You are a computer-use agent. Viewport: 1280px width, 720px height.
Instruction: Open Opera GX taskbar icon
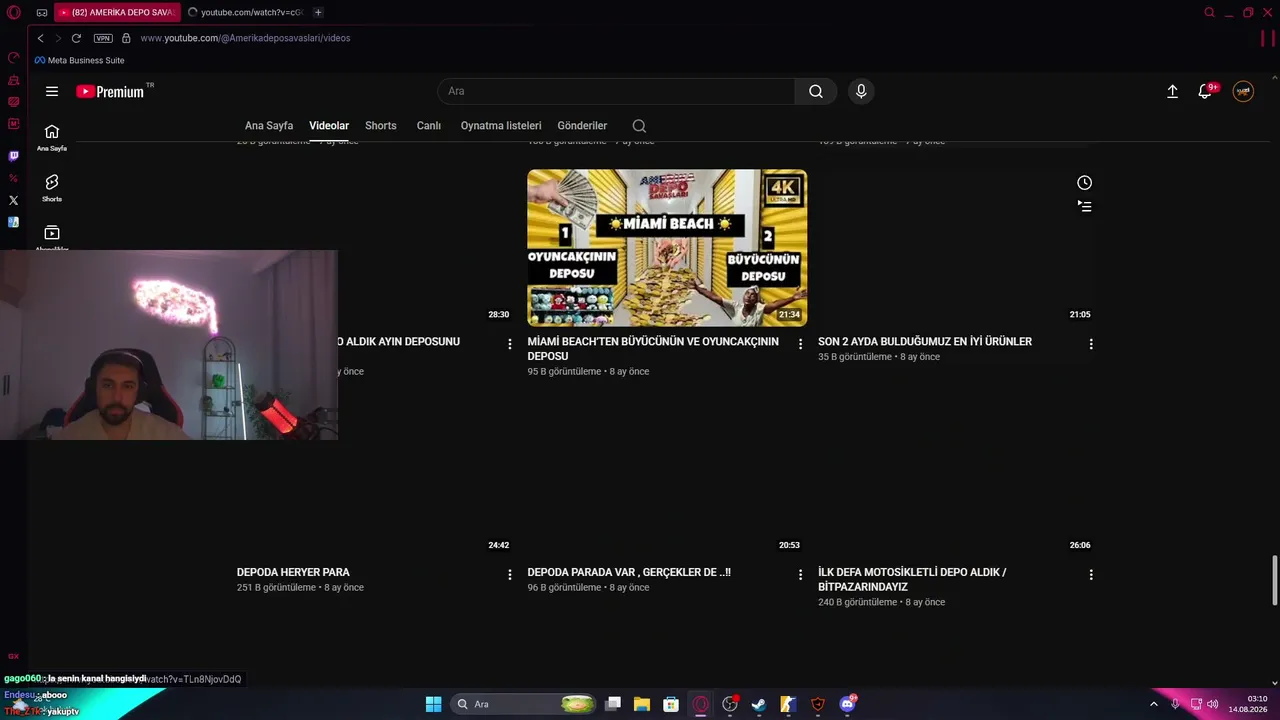[701, 704]
